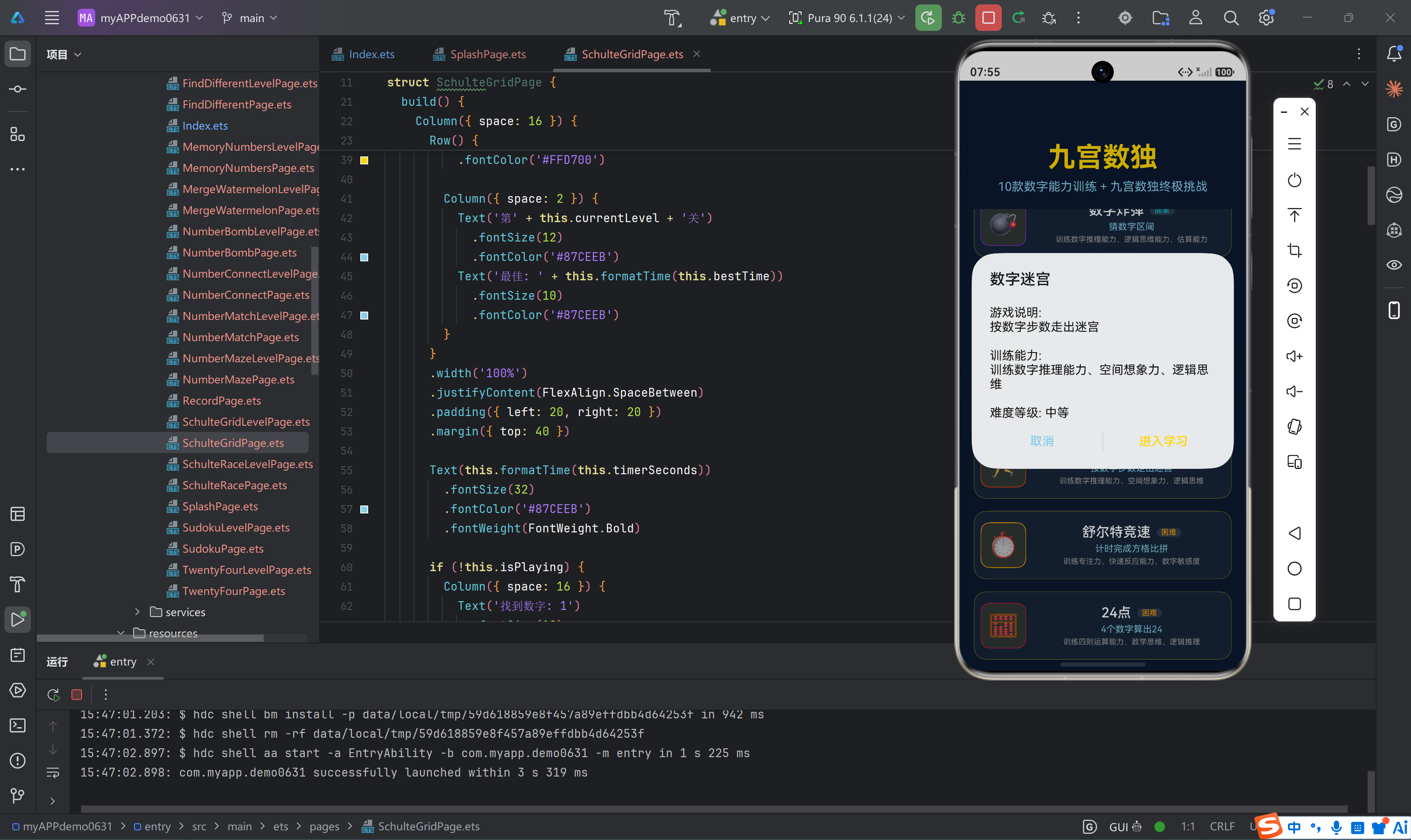
Task: Start debugging with the bug icon
Action: (x=959, y=18)
